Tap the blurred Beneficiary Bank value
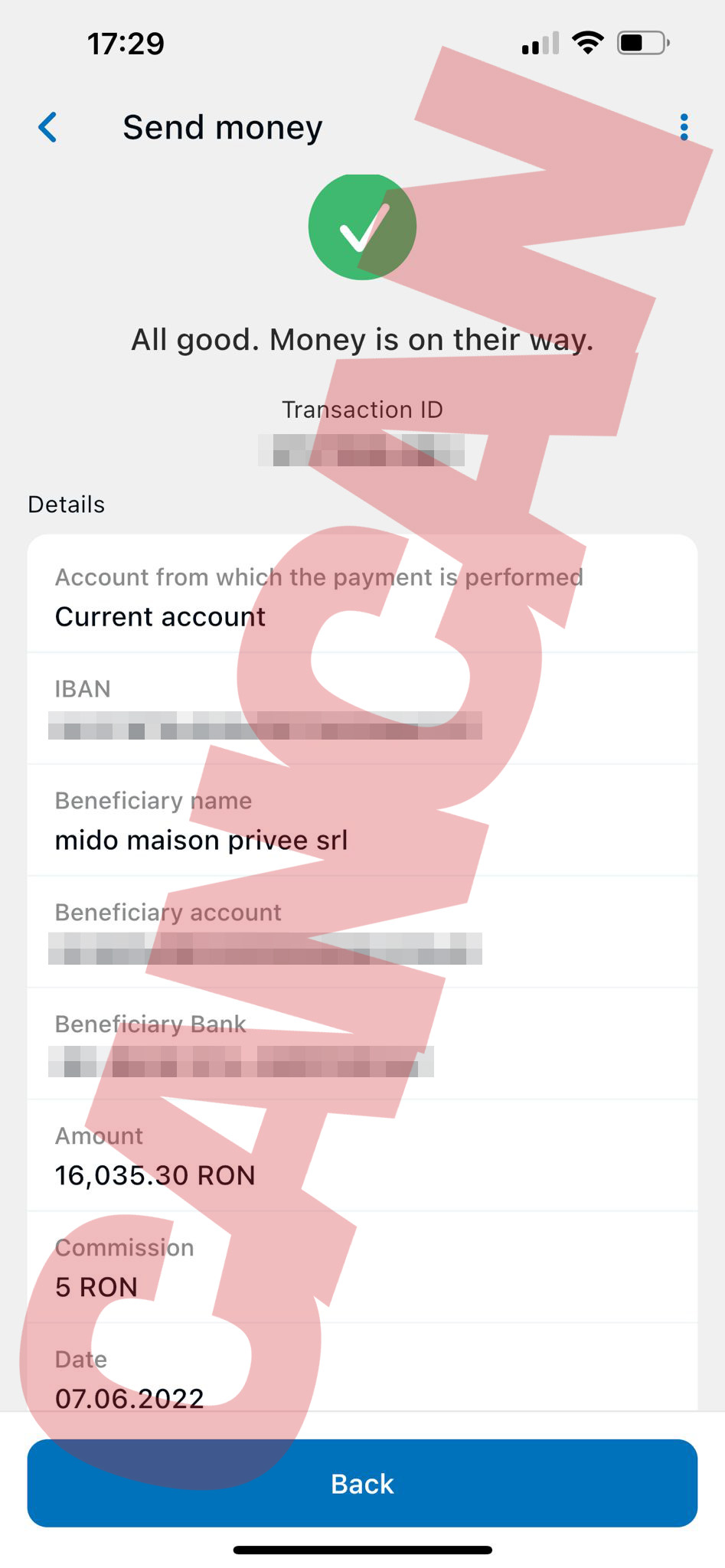Screen dimensions: 725x1568 point(241,1061)
